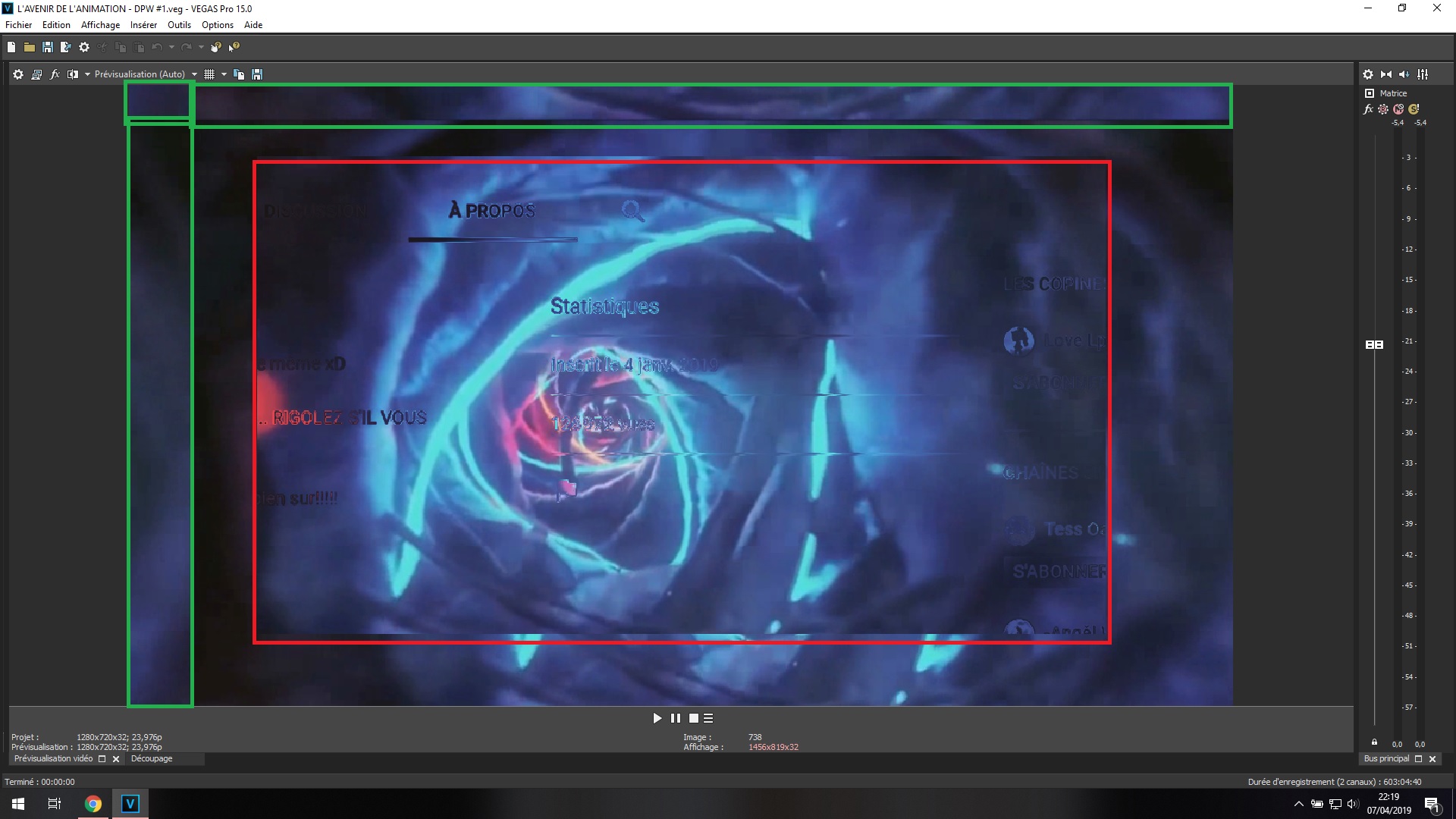Open split screen view dropdown arrow
The image size is (1456, 819).
87,74
